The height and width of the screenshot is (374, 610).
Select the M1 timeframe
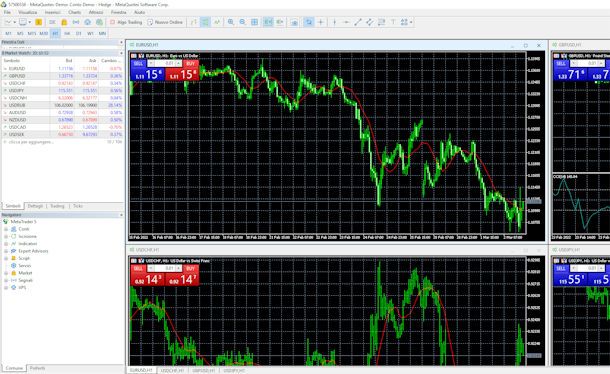(x=8, y=33)
